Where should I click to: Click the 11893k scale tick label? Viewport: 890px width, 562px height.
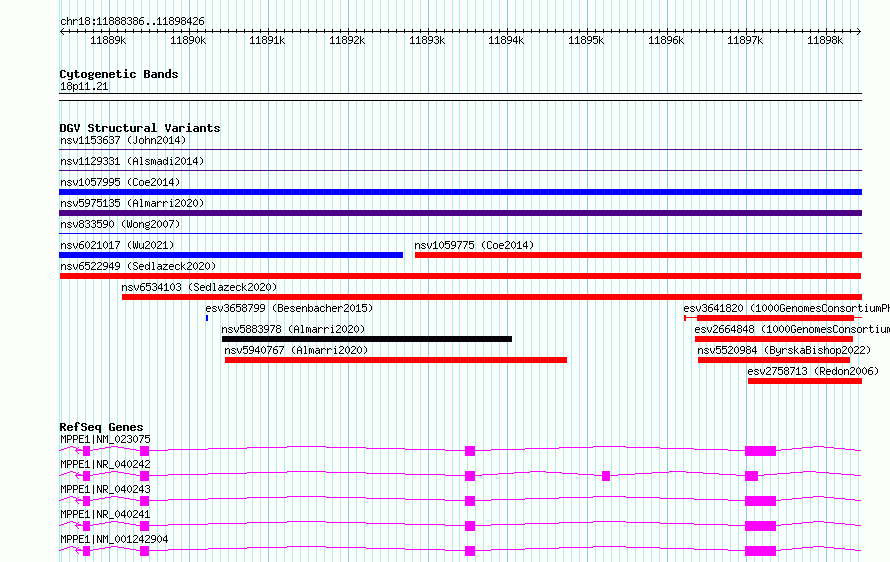[x=427, y=40]
